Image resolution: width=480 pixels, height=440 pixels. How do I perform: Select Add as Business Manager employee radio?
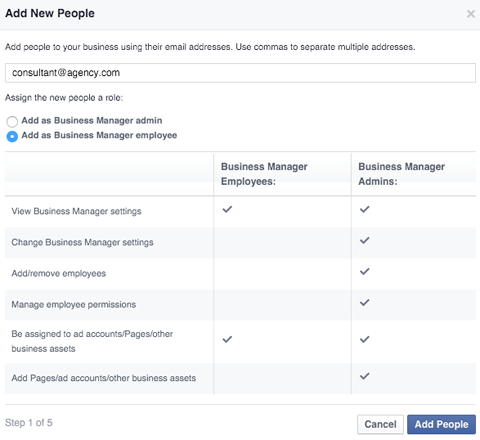12,136
